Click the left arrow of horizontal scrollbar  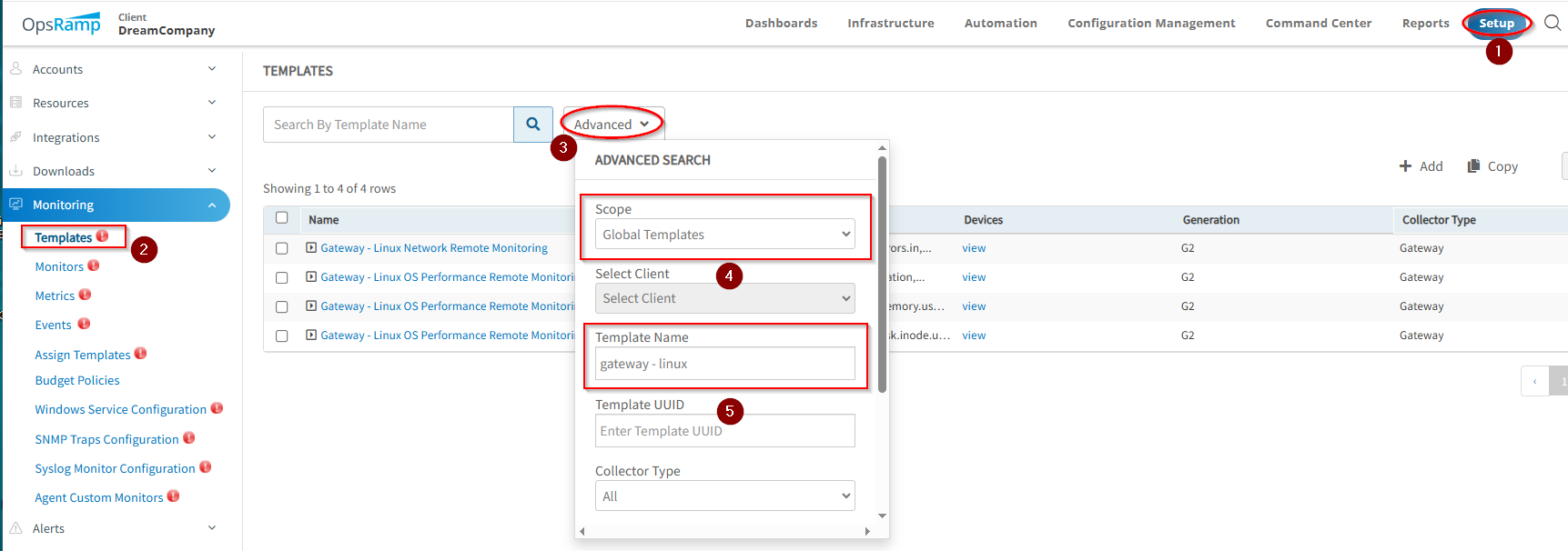[x=582, y=531]
